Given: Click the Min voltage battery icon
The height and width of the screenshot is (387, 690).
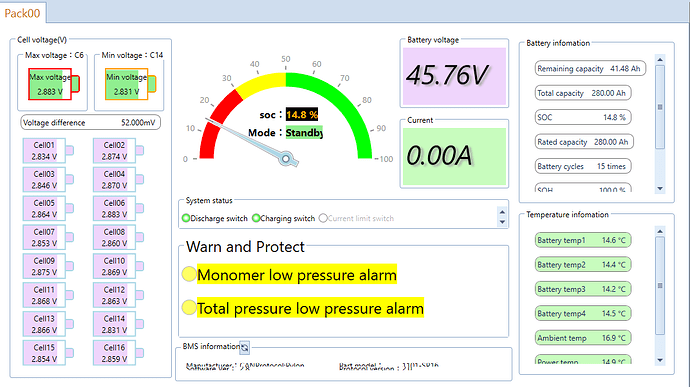Looking at the screenshot, I should pyautogui.click(x=130, y=84).
